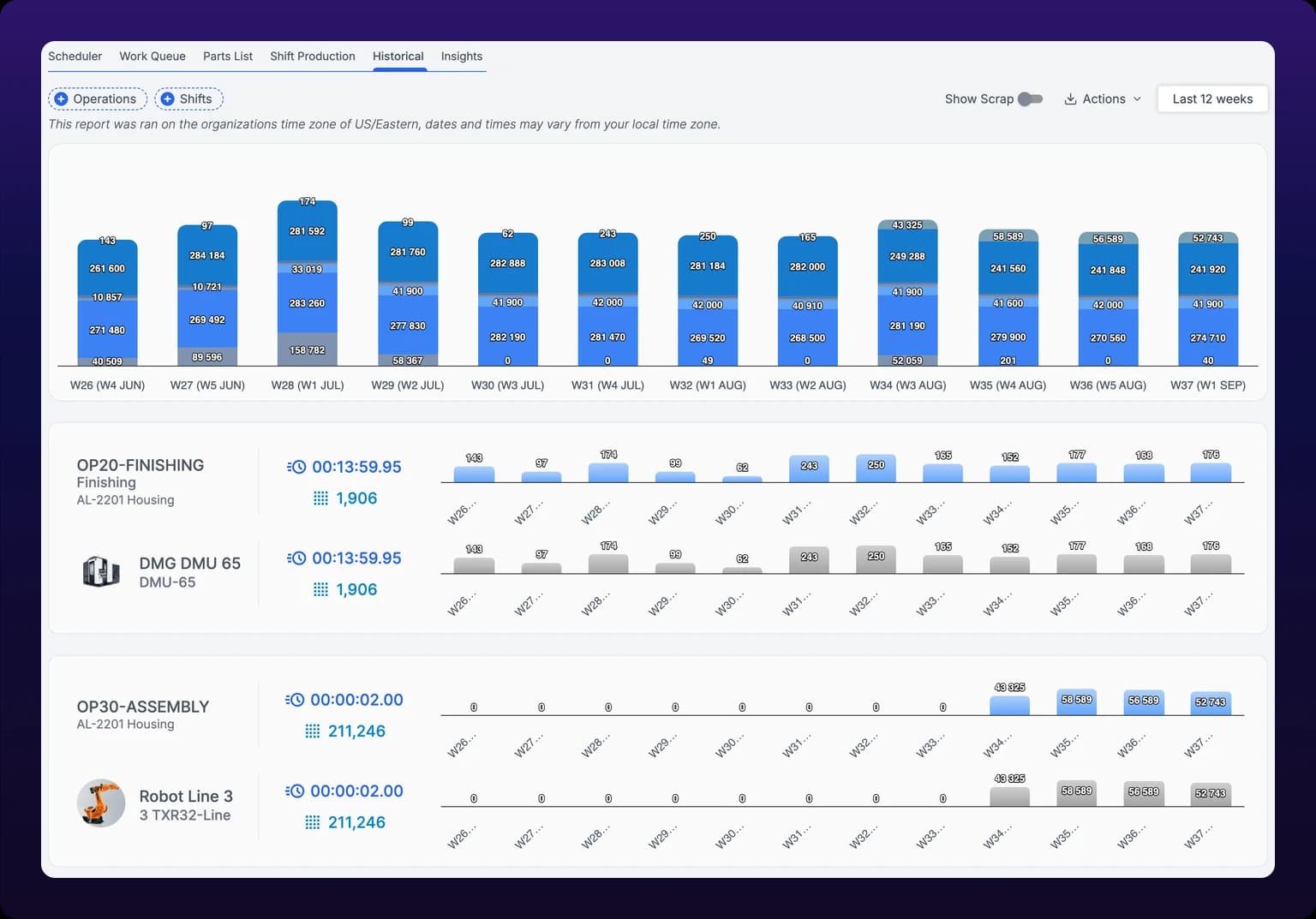Click the clock icon in DMG DMU 65 row

pyautogui.click(x=296, y=558)
